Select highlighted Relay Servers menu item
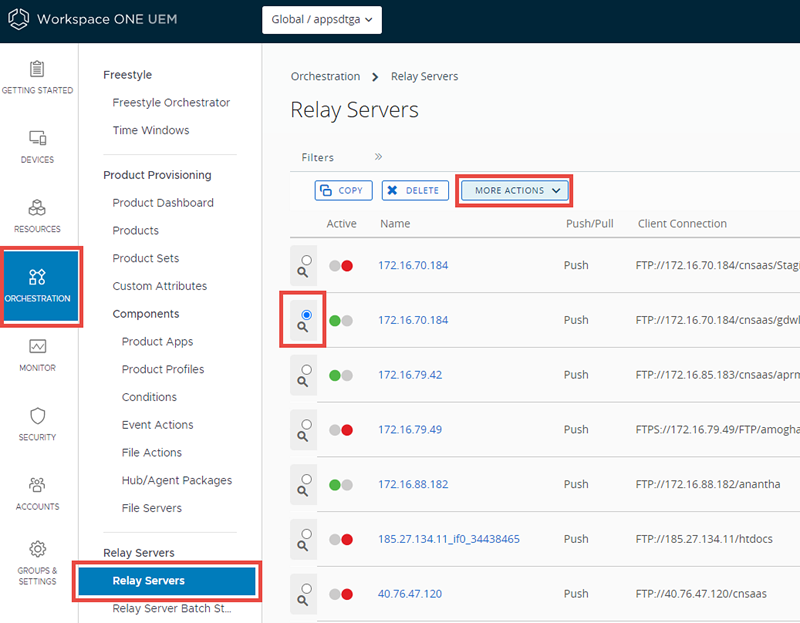Image resolution: width=800 pixels, height=623 pixels. tap(167, 581)
